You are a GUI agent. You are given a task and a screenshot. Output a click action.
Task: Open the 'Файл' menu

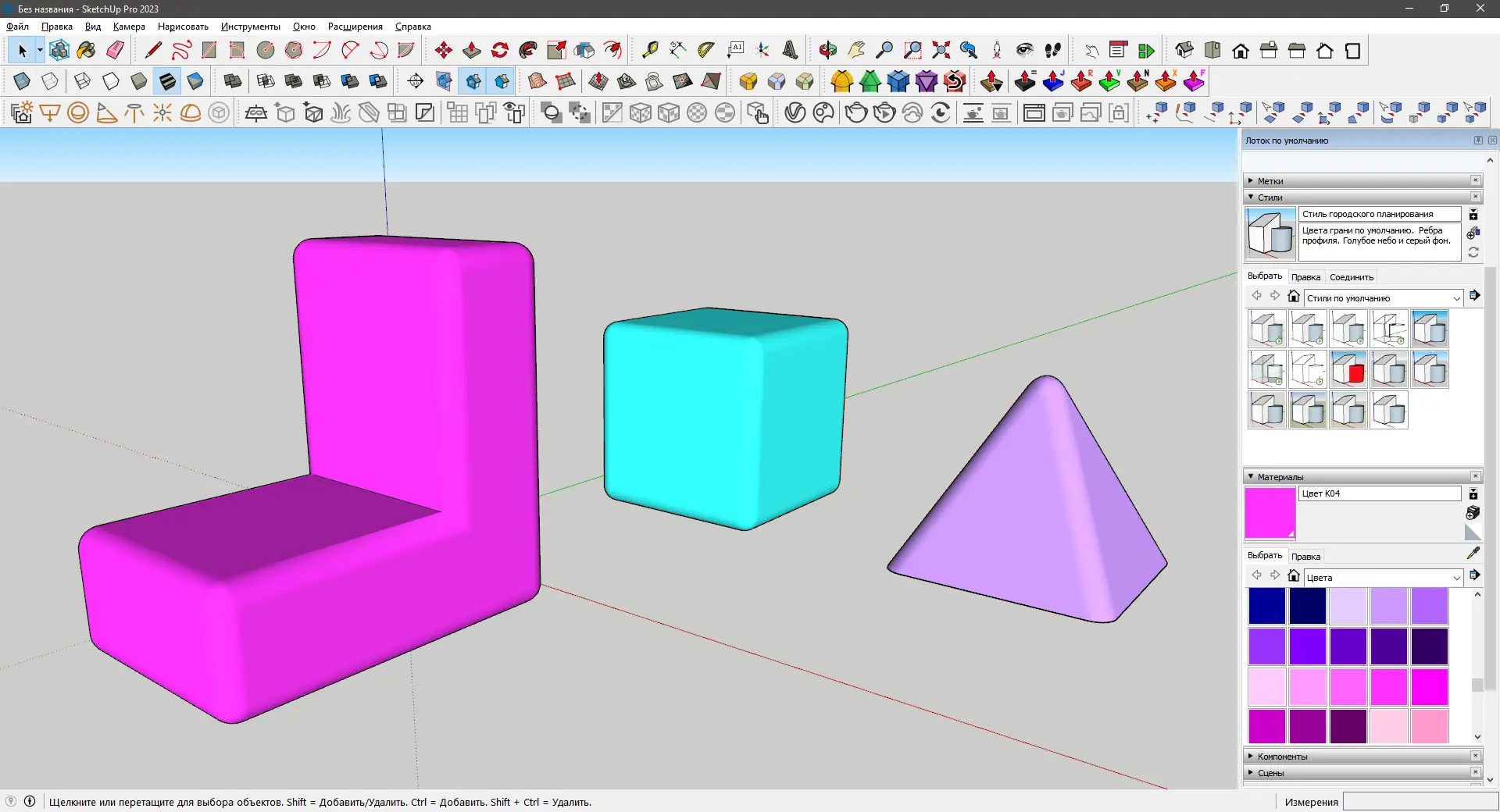tap(17, 27)
